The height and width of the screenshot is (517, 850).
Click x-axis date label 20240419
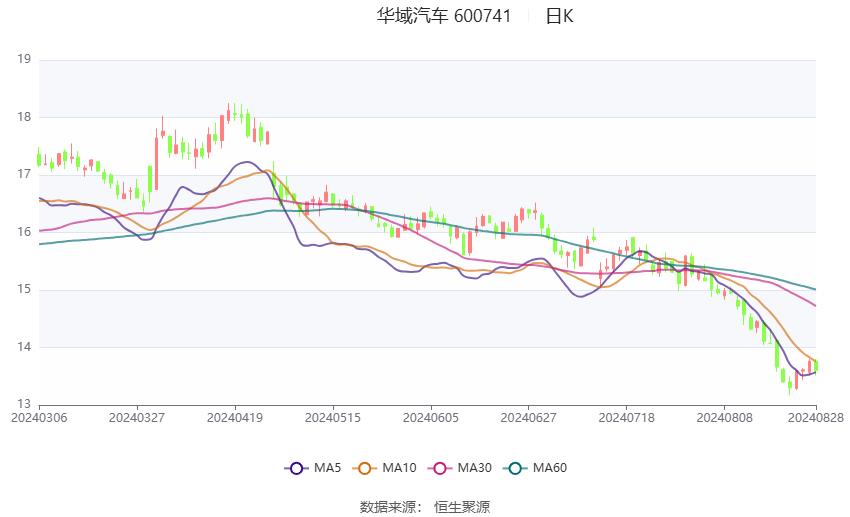point(235,418)
